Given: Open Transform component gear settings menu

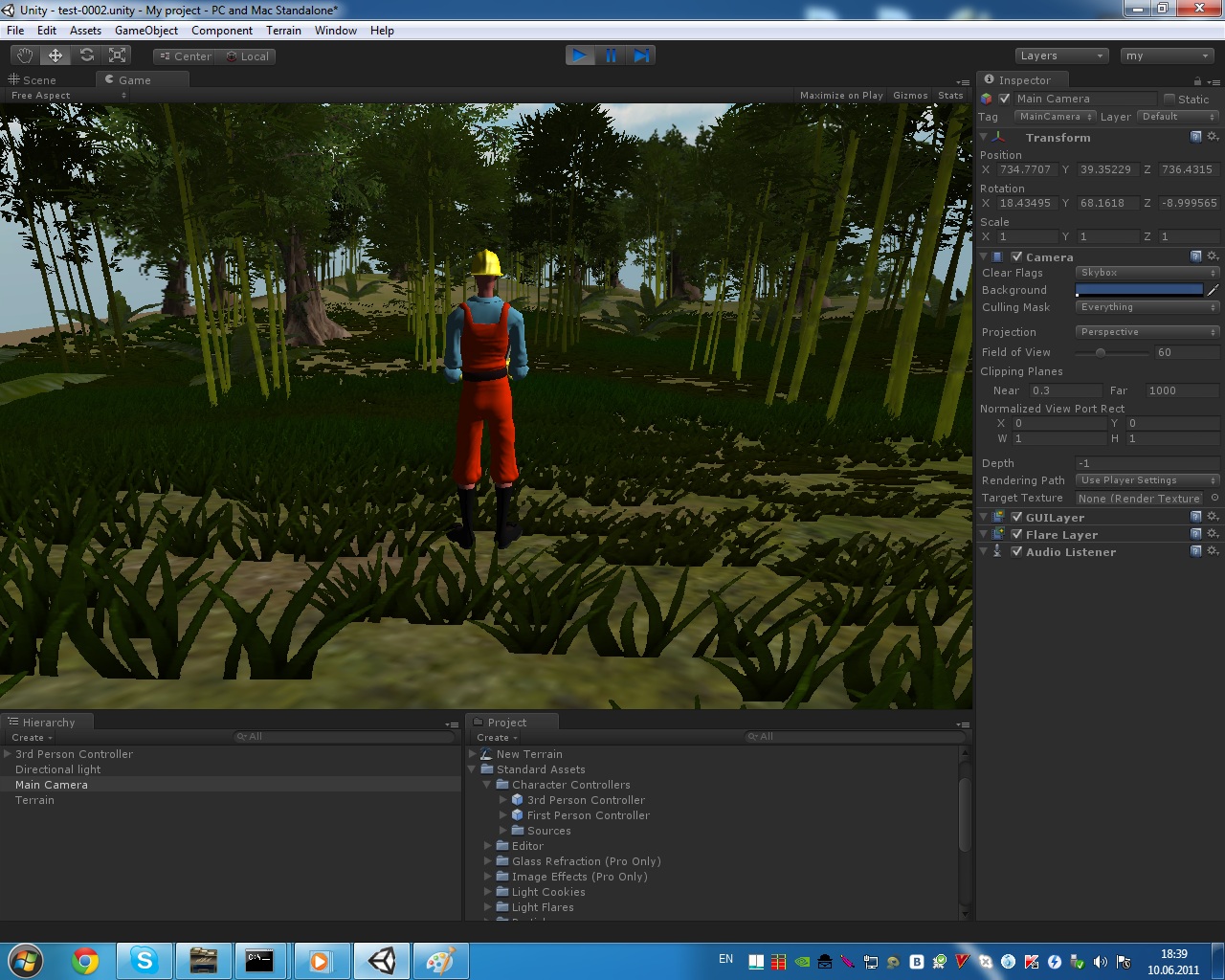Looking at the screenshot, I should point(1213,137).
